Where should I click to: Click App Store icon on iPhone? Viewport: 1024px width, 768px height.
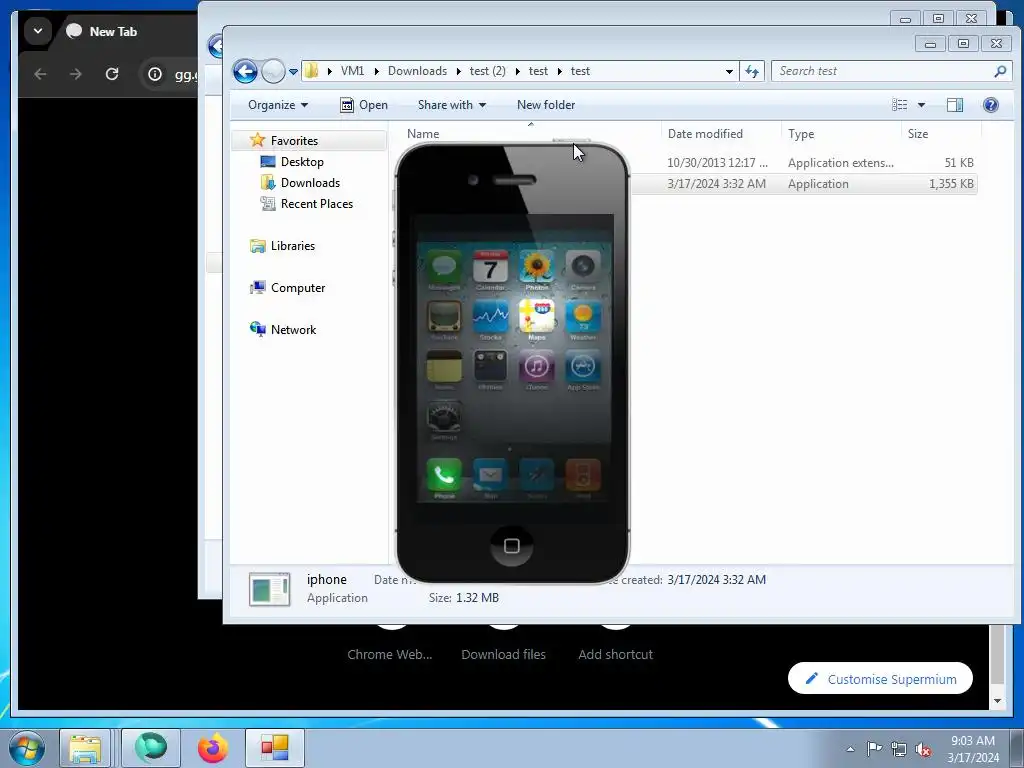pyautogui.click(x=583, y=366)
